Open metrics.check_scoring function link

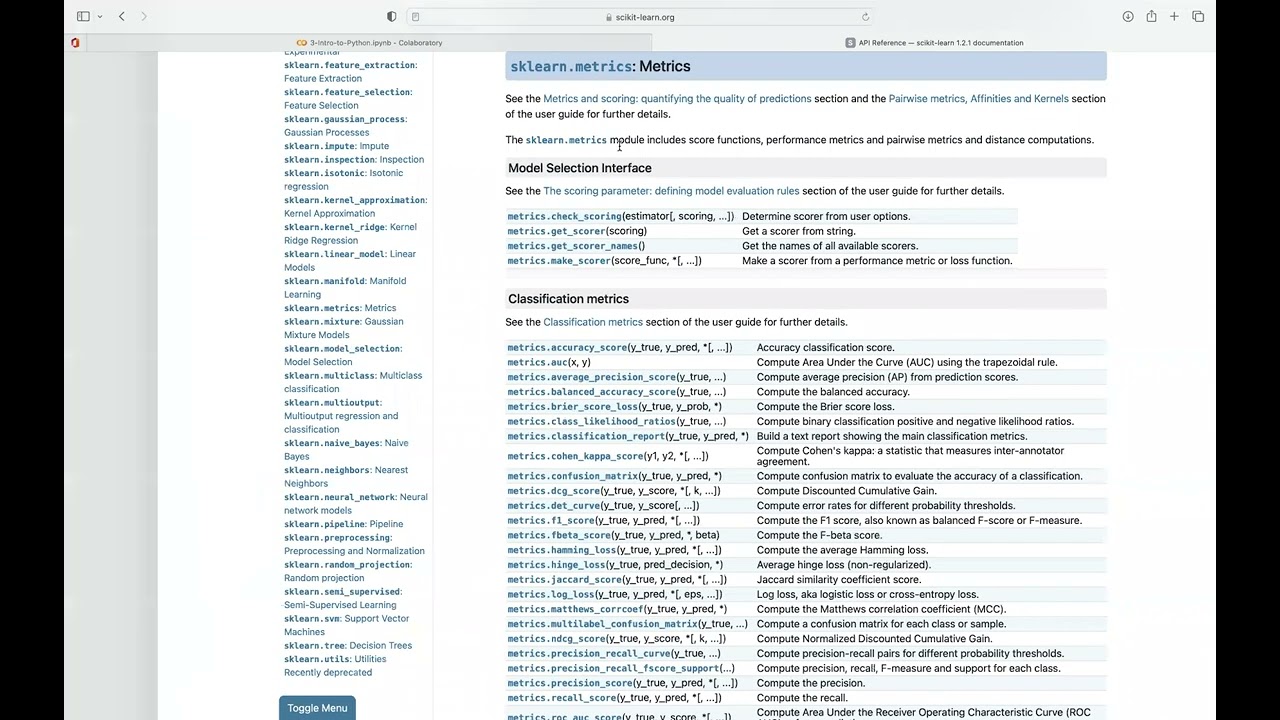coord(564,216)
